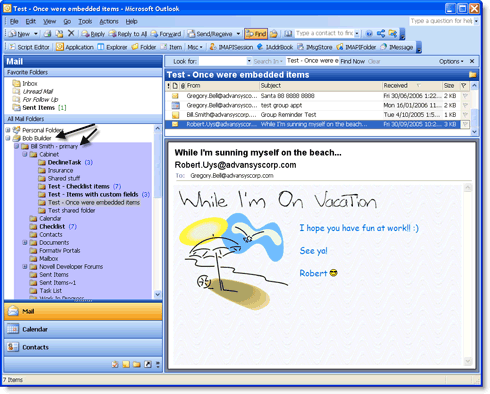This screenshot has height=394, width=490.
Task: Switch to Contacts navigation pane
Action: (x=83, y=347)
